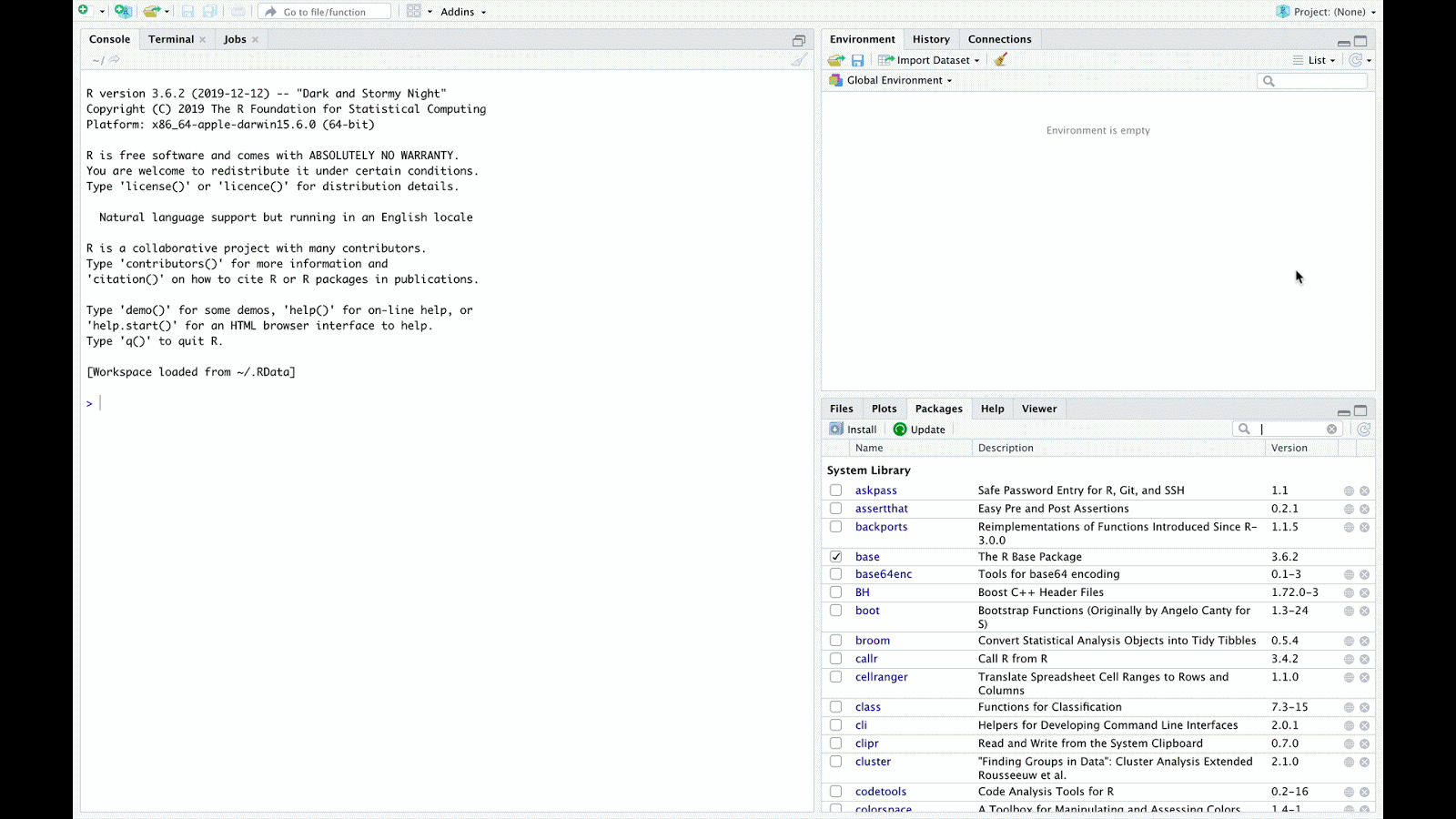Click the Update packages button
The image size is (1456, 819).
pyautogui.click(x=919, y=430)
